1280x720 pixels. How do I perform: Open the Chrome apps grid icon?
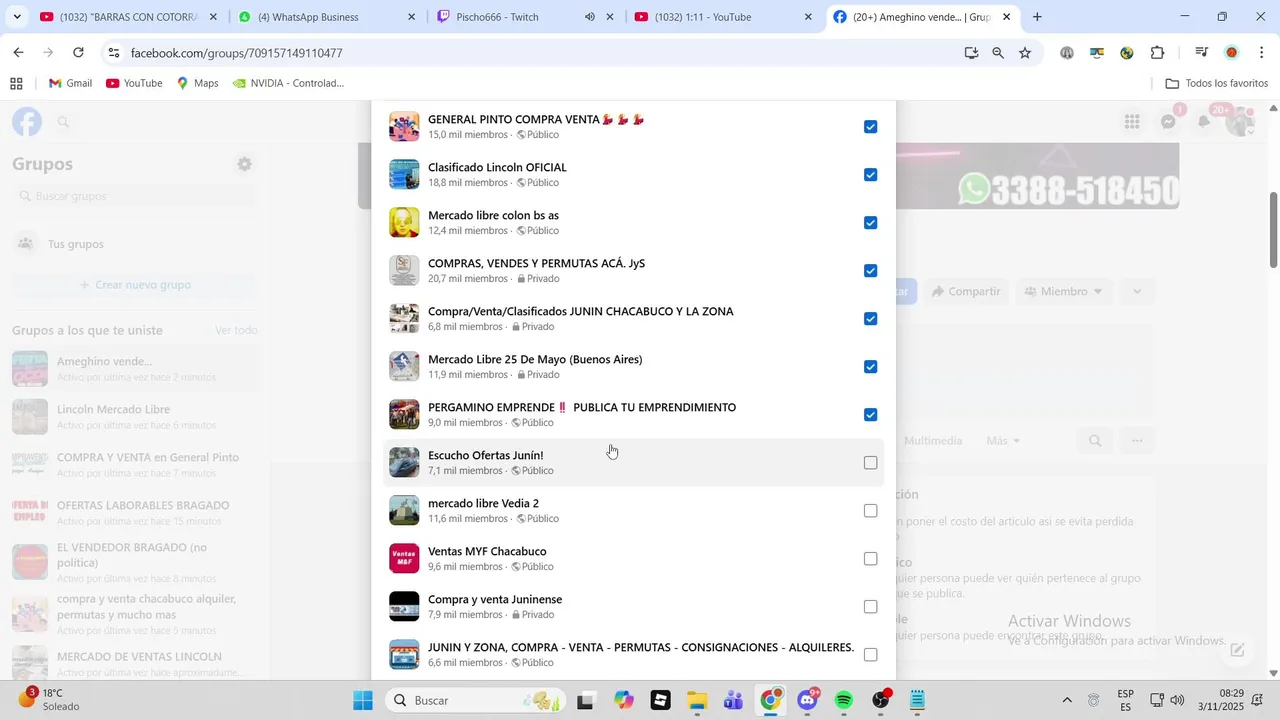tap(16, 83)
